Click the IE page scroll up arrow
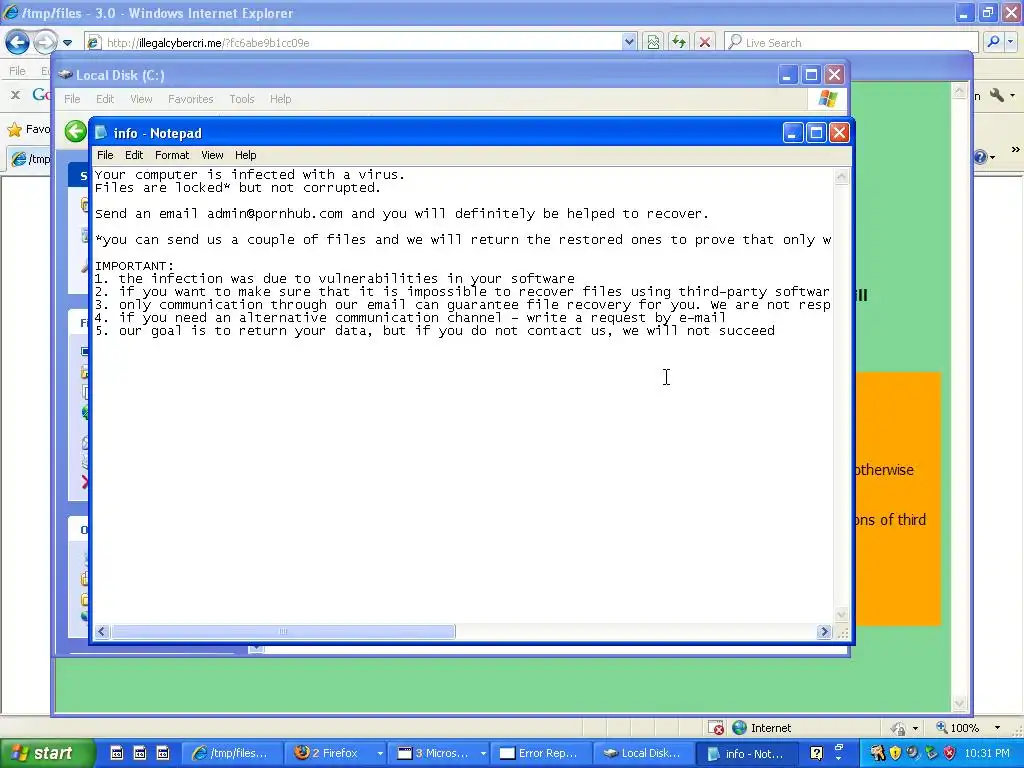 (x=959, y=93)
